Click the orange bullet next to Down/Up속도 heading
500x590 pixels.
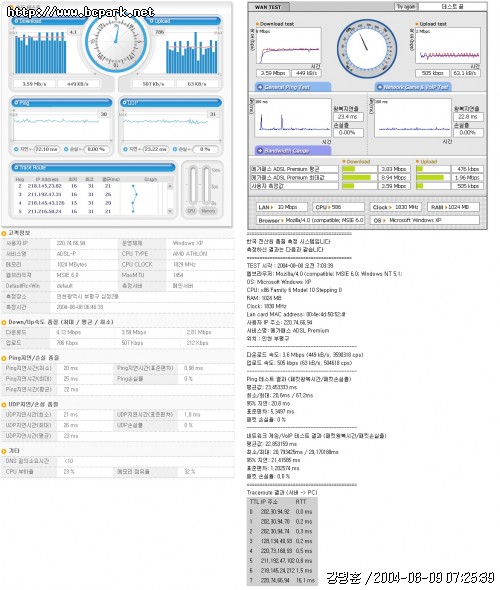tap(4, 322)
